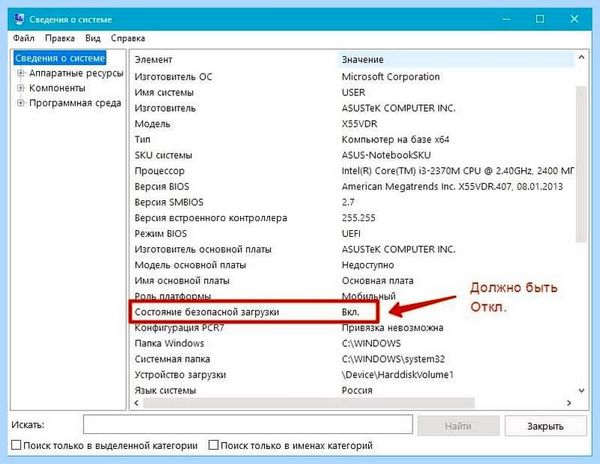The image size is (600, 464).
Task: Select the Папка Windows row
Action: click(354, 344)
